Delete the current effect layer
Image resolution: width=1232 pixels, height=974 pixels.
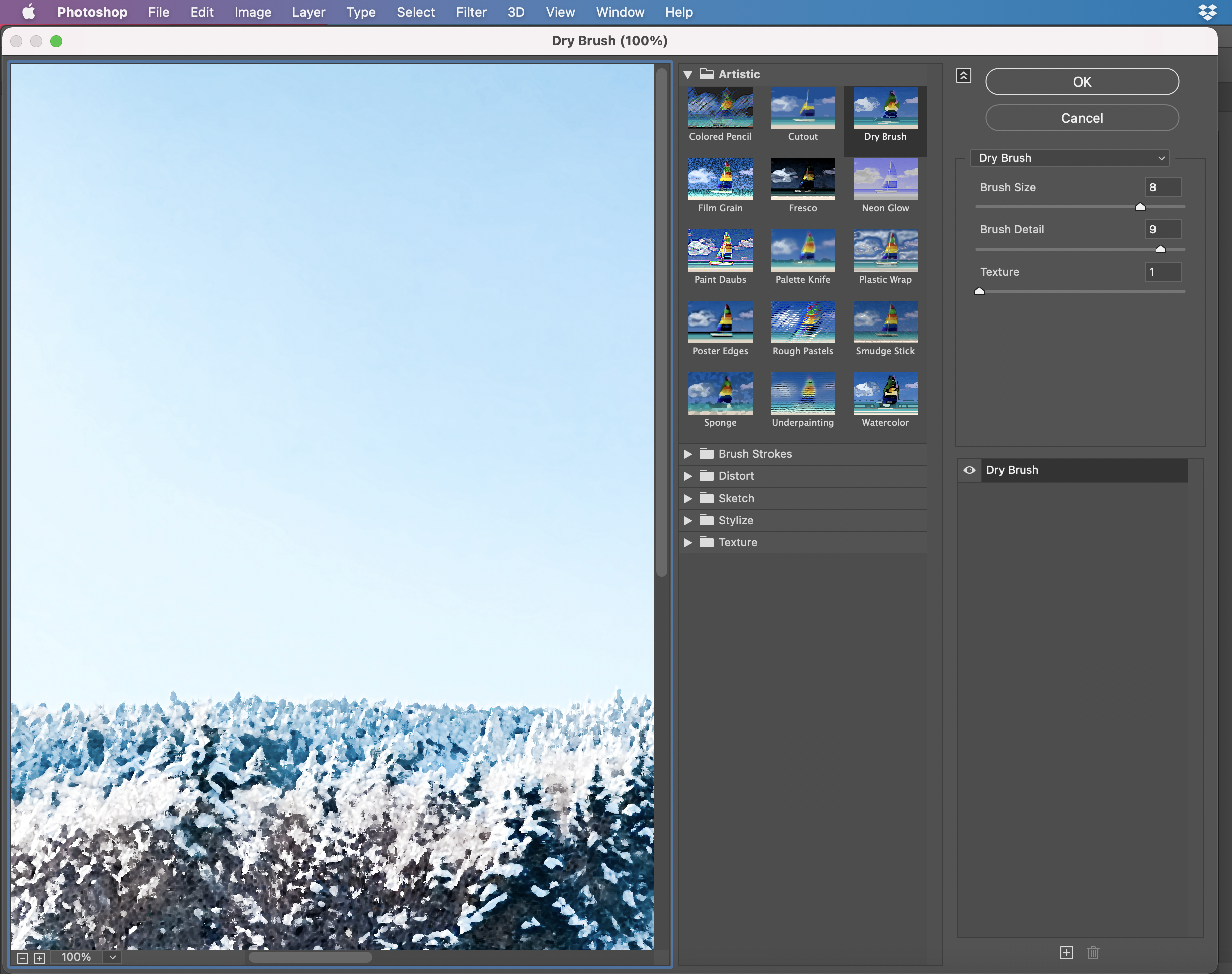(1093, 953)
